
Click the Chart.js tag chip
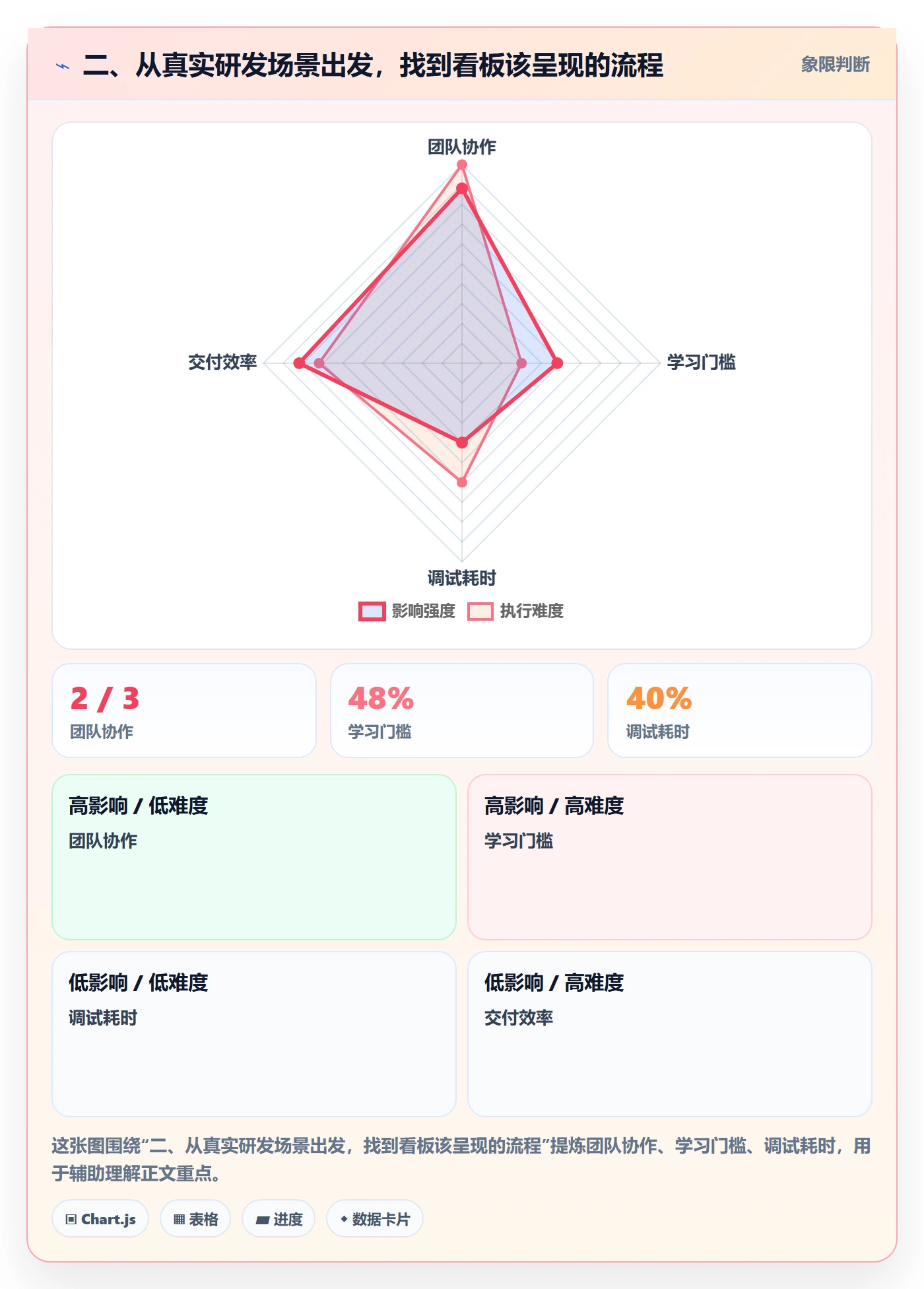(x=100, y=1219)
